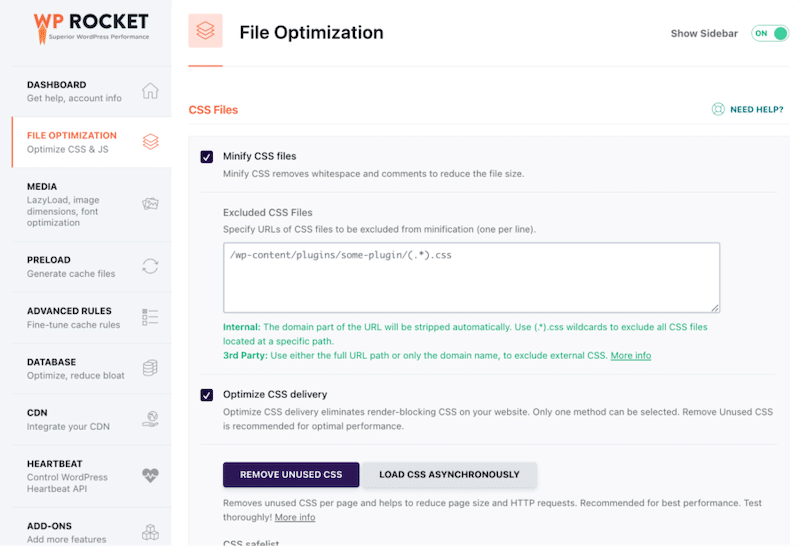Click the Preload refresh arrows icon
The width and height of the screenshot is (800, 546).
[x=150, y=266]
